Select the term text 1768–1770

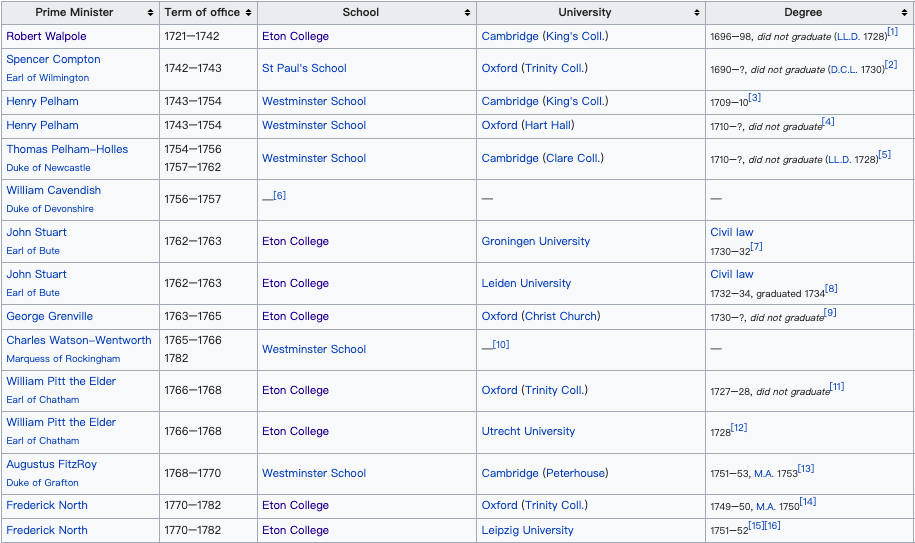pyautogui.click(x=193, y=473)
